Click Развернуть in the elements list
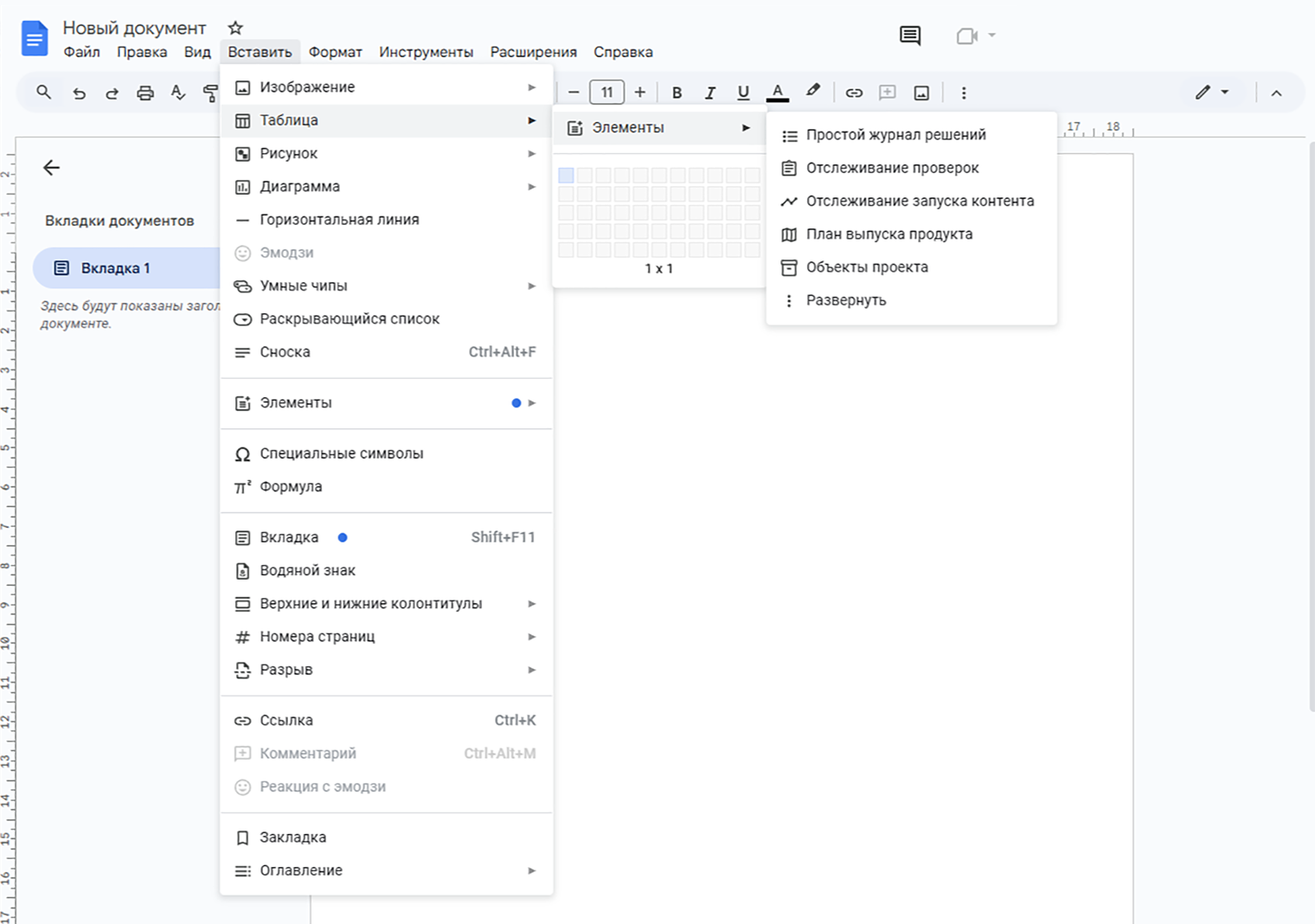The width and height of the screenshot is (1315, 924). (x=912, y=300)
